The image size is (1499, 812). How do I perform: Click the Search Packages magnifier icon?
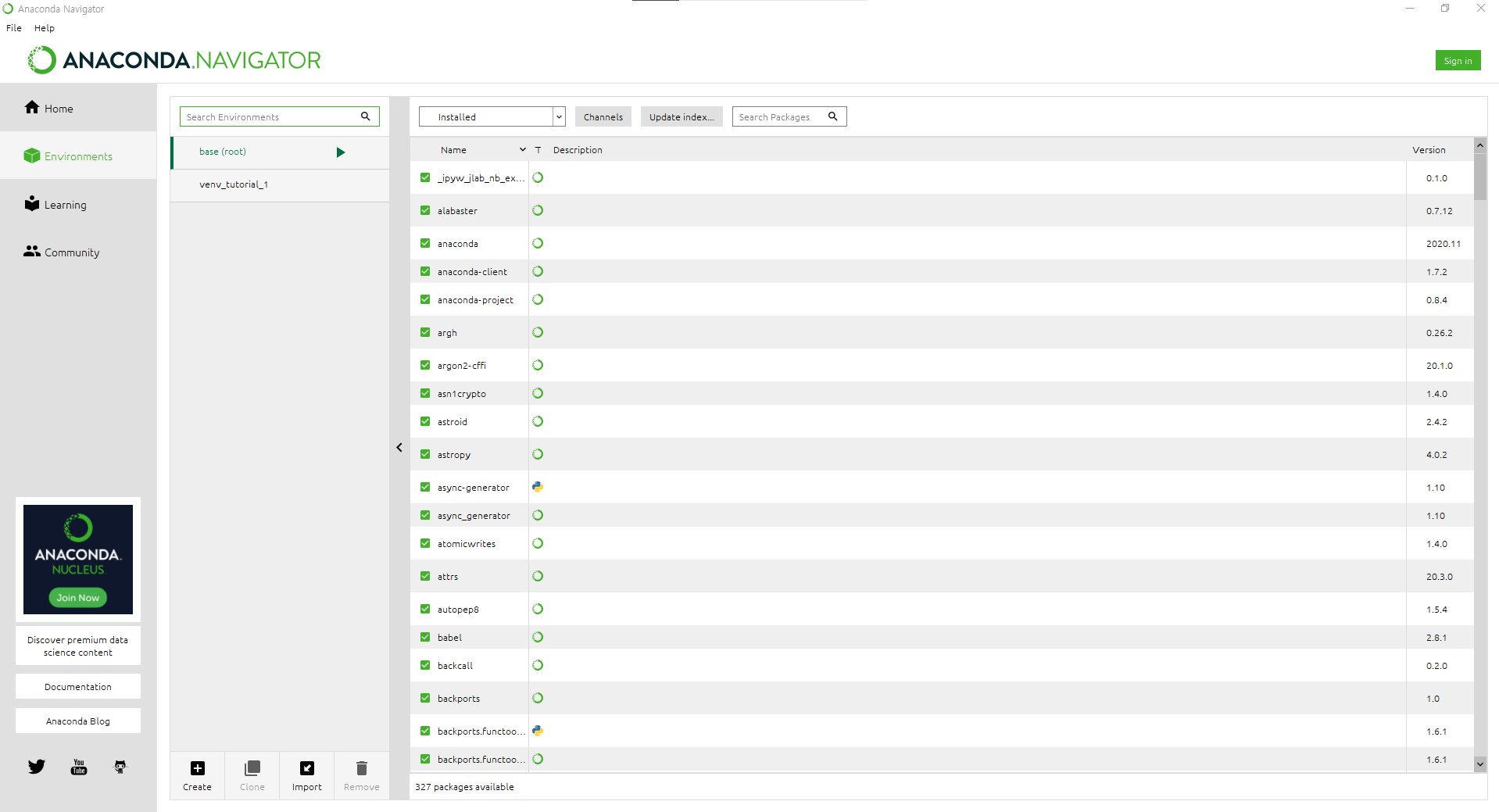833,116
